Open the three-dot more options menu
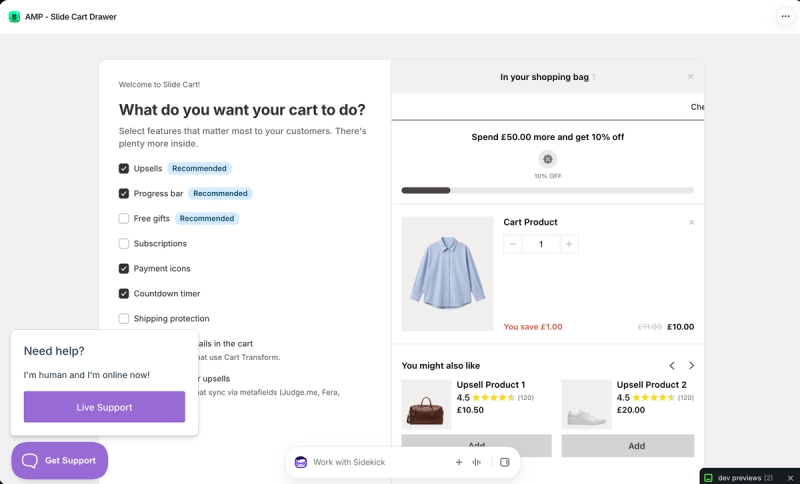 pyautogui.click(x=785, y=16)
